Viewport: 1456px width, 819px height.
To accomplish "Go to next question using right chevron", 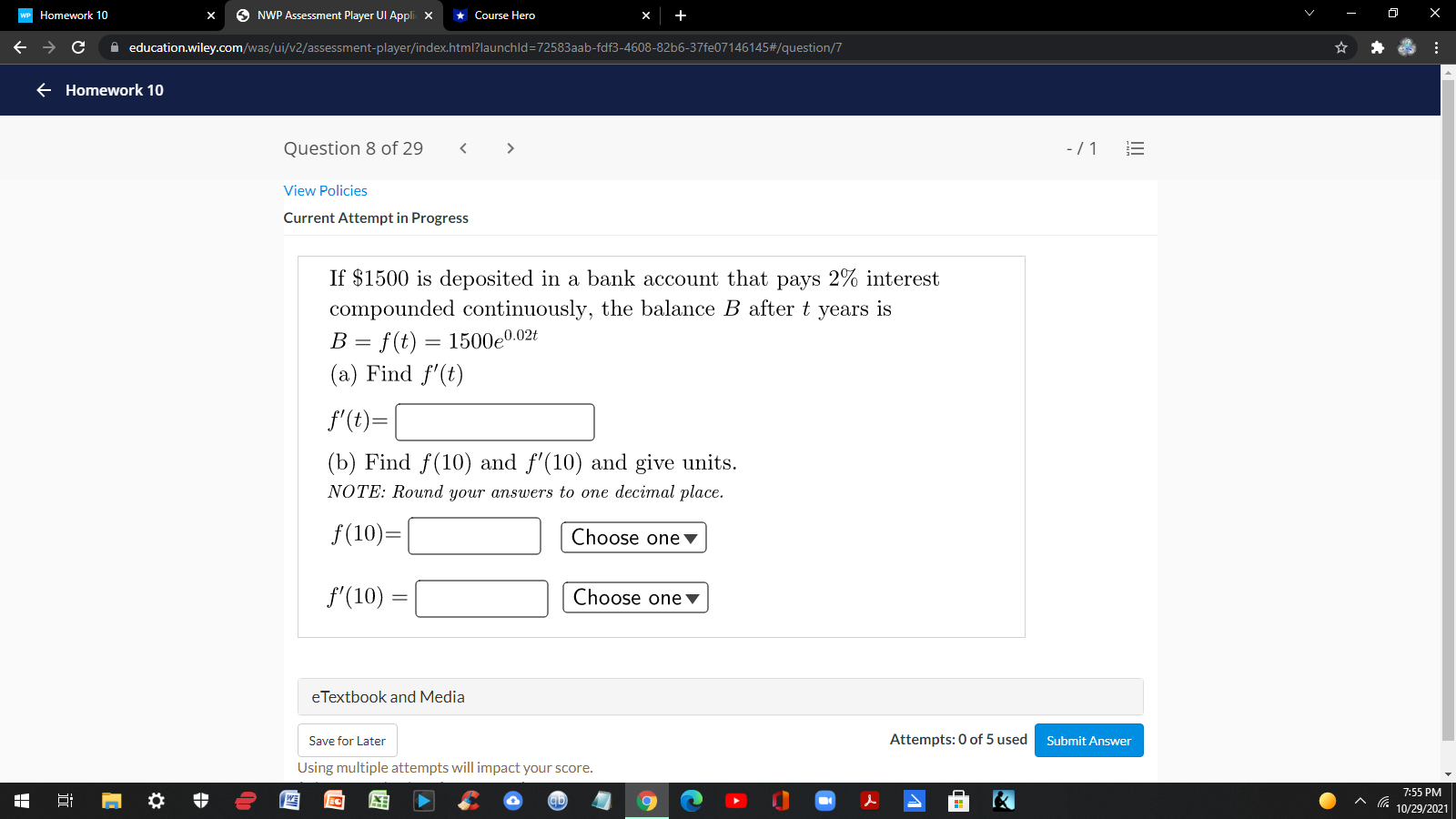I will tap(511, 148).
